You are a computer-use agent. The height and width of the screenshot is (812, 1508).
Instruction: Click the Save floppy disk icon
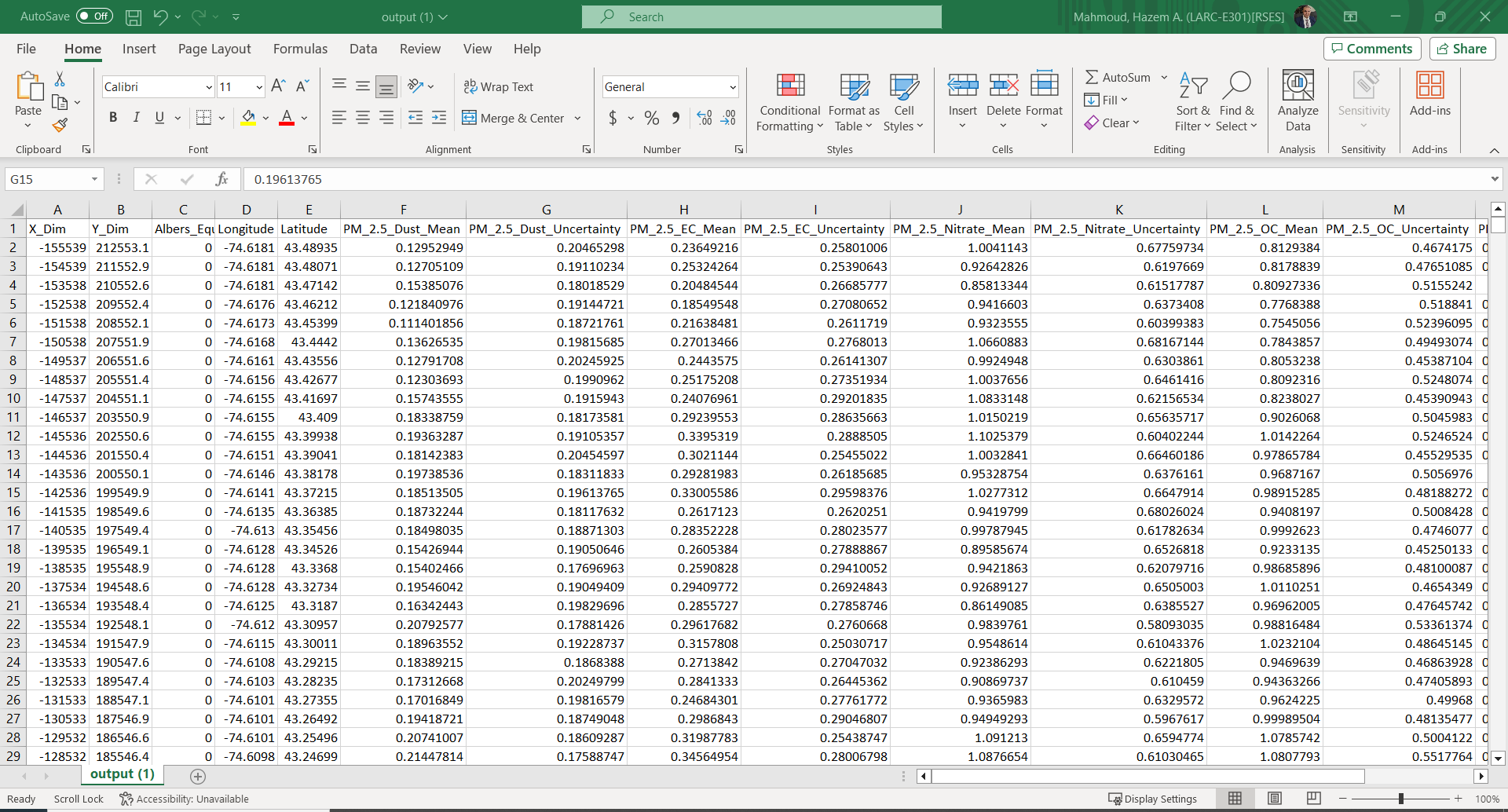[x=134, y=16]
